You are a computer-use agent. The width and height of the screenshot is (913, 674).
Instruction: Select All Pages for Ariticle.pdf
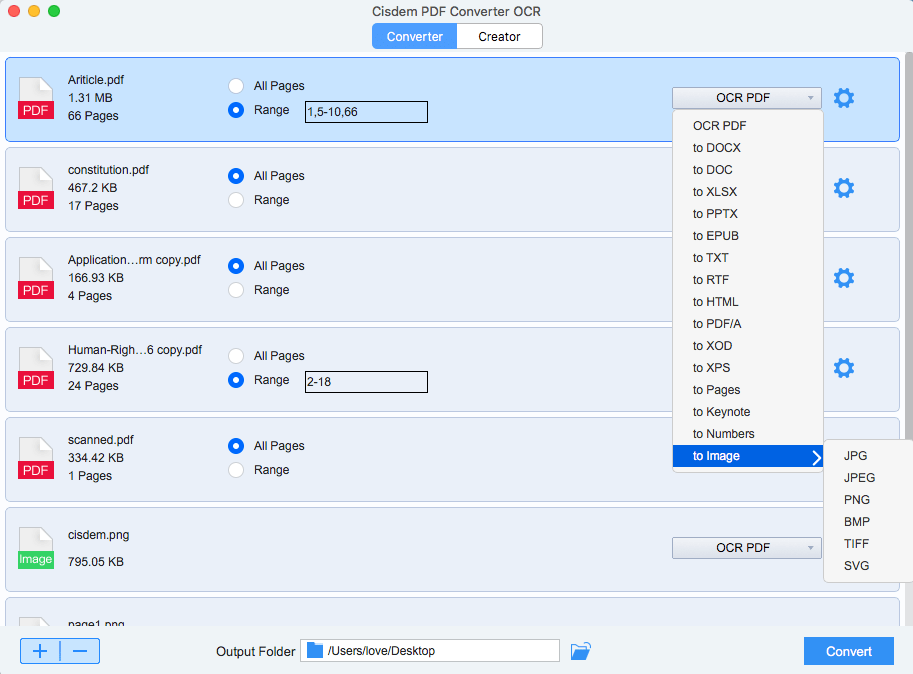(x=236, y=86)
